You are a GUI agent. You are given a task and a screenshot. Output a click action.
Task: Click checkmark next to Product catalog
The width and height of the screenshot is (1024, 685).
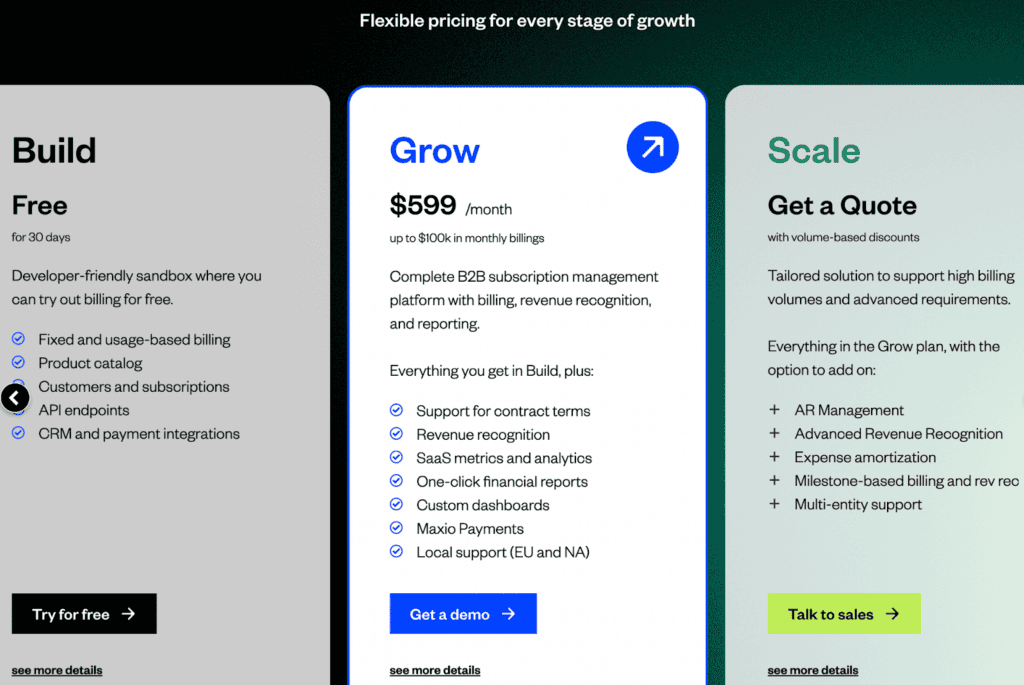(x=18, y=362)
